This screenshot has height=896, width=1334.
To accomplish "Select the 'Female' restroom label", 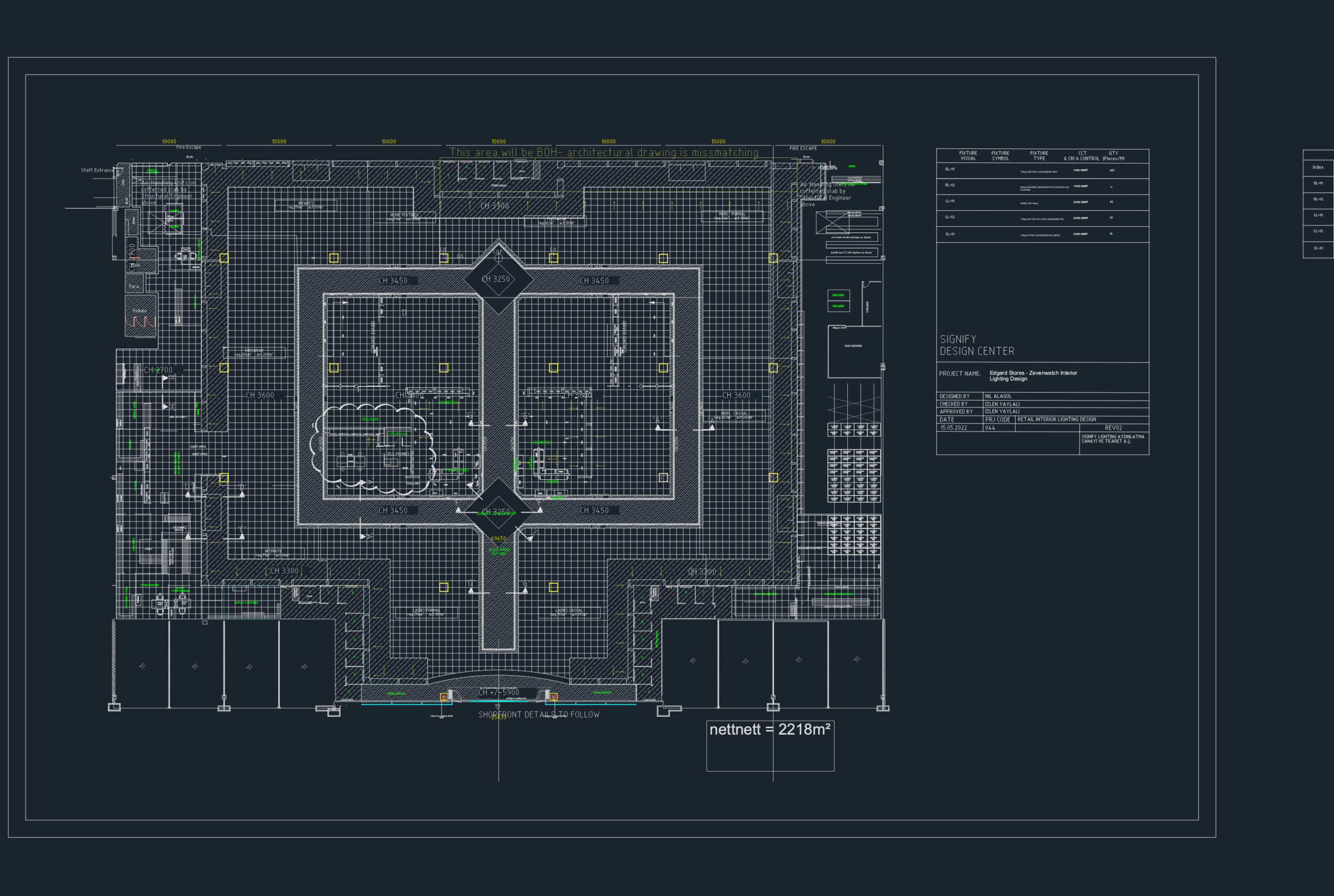I will coord(140,311).
